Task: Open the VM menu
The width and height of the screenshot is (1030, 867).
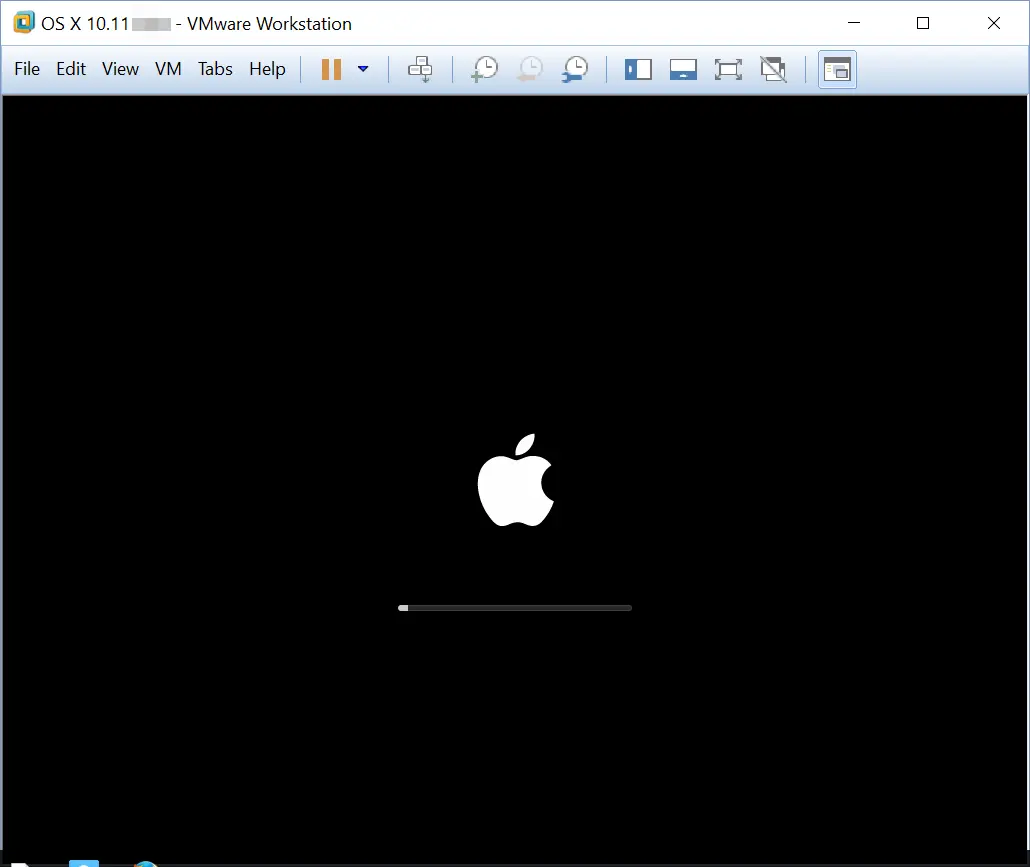Action: coord(167,69)
